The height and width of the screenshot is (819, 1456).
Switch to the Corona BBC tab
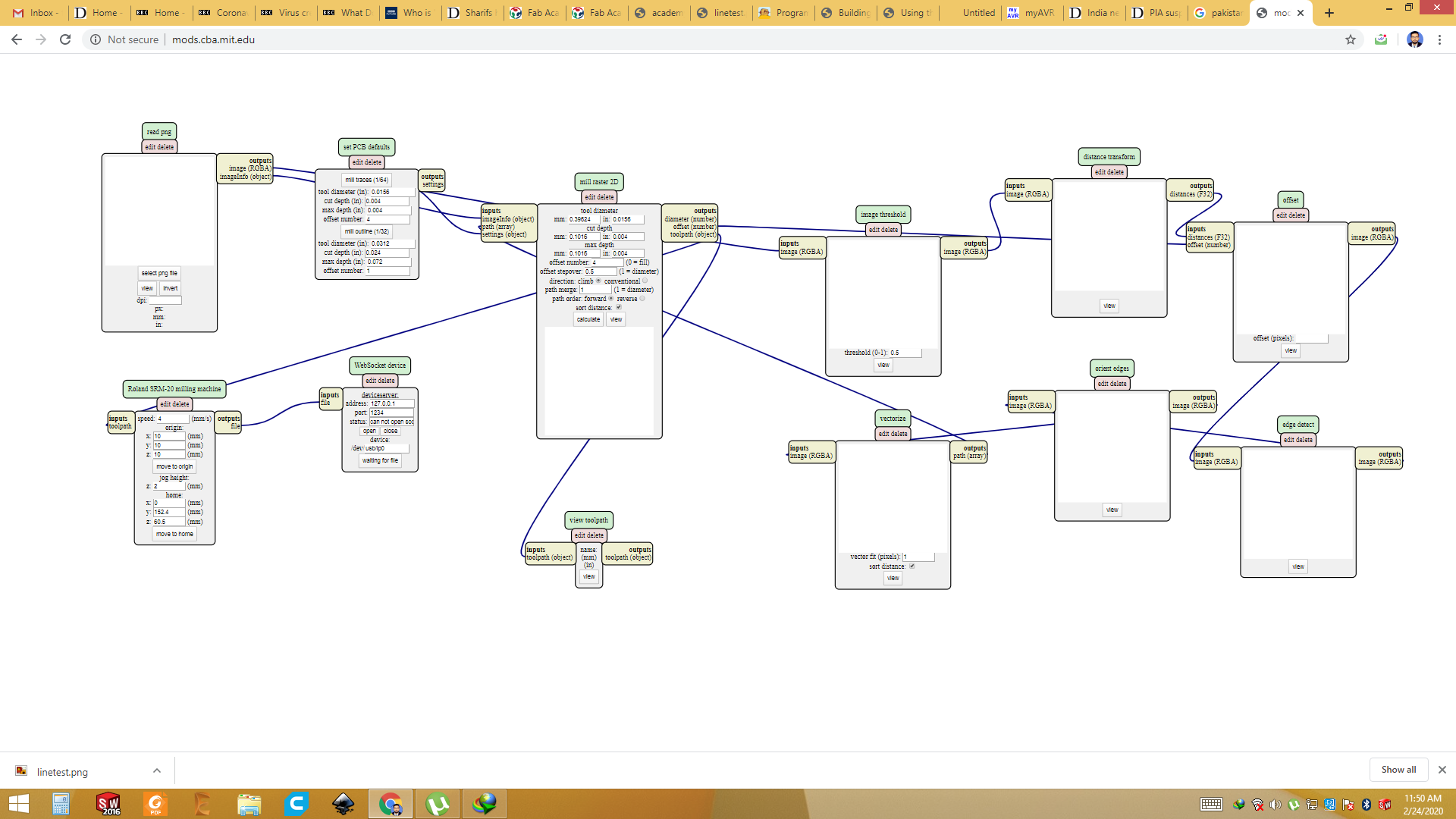click(x=223, y=13)
